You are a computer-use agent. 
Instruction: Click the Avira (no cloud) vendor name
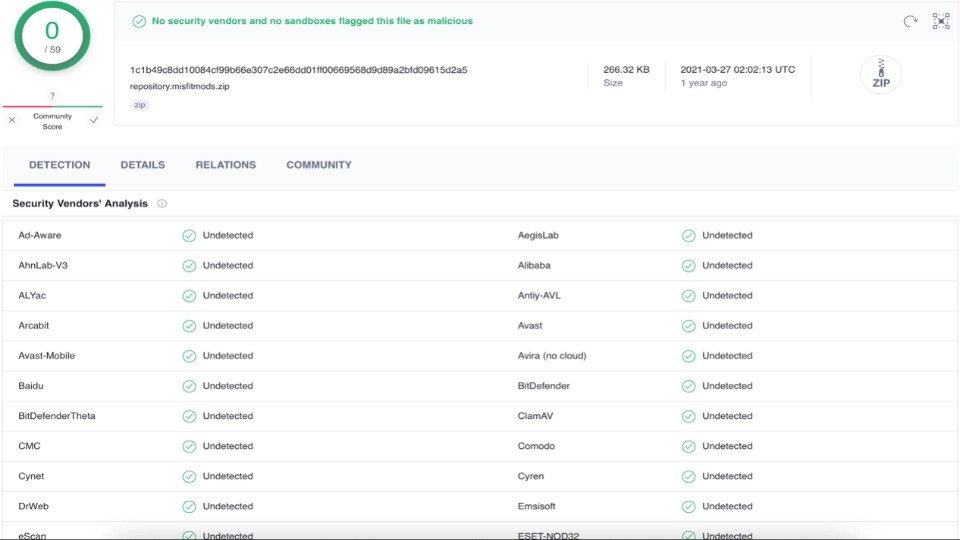[552, 355]
